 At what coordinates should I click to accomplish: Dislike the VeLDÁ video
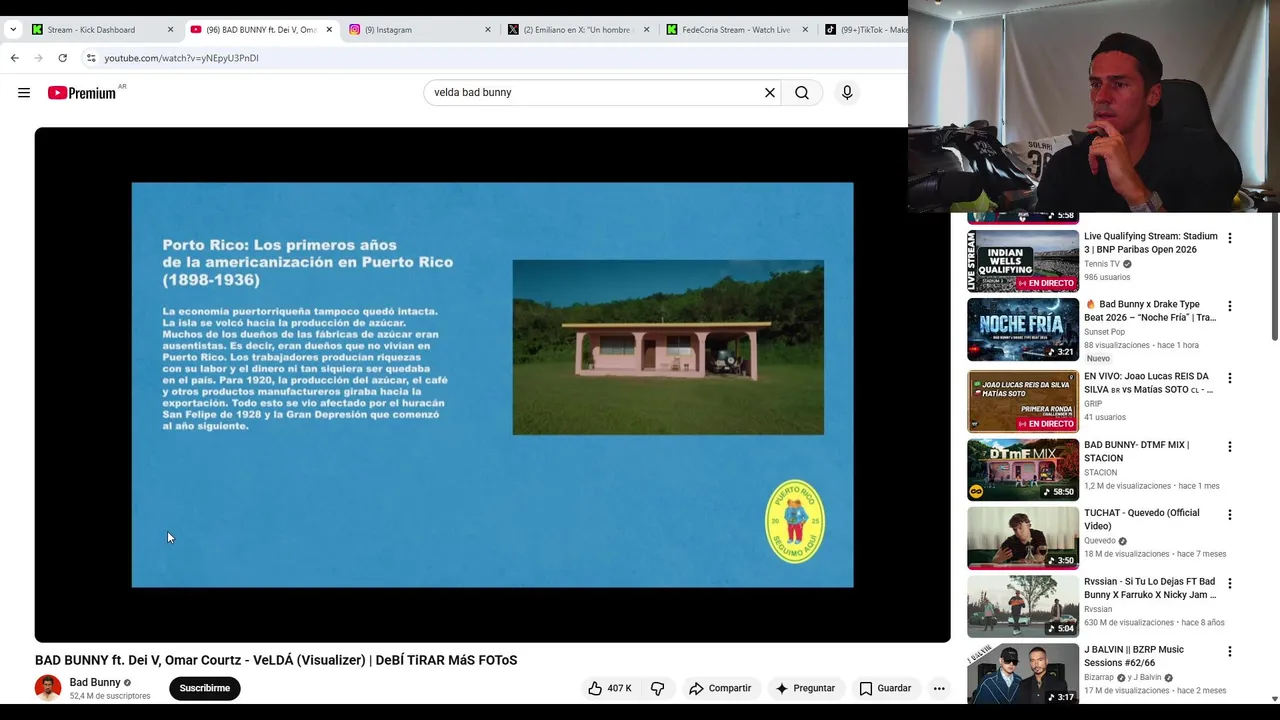657,688
